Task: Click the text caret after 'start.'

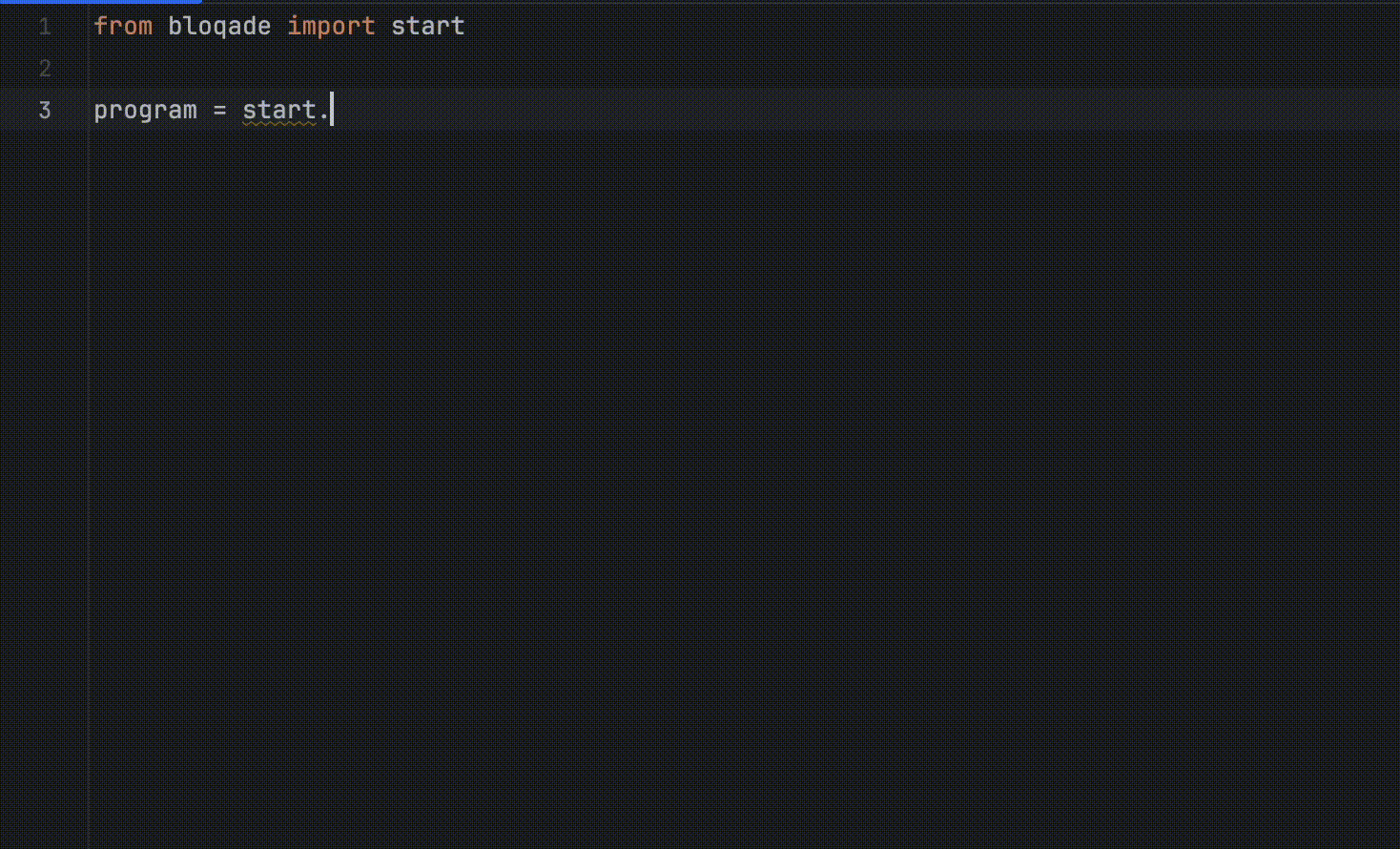Action: coord(332,111)
